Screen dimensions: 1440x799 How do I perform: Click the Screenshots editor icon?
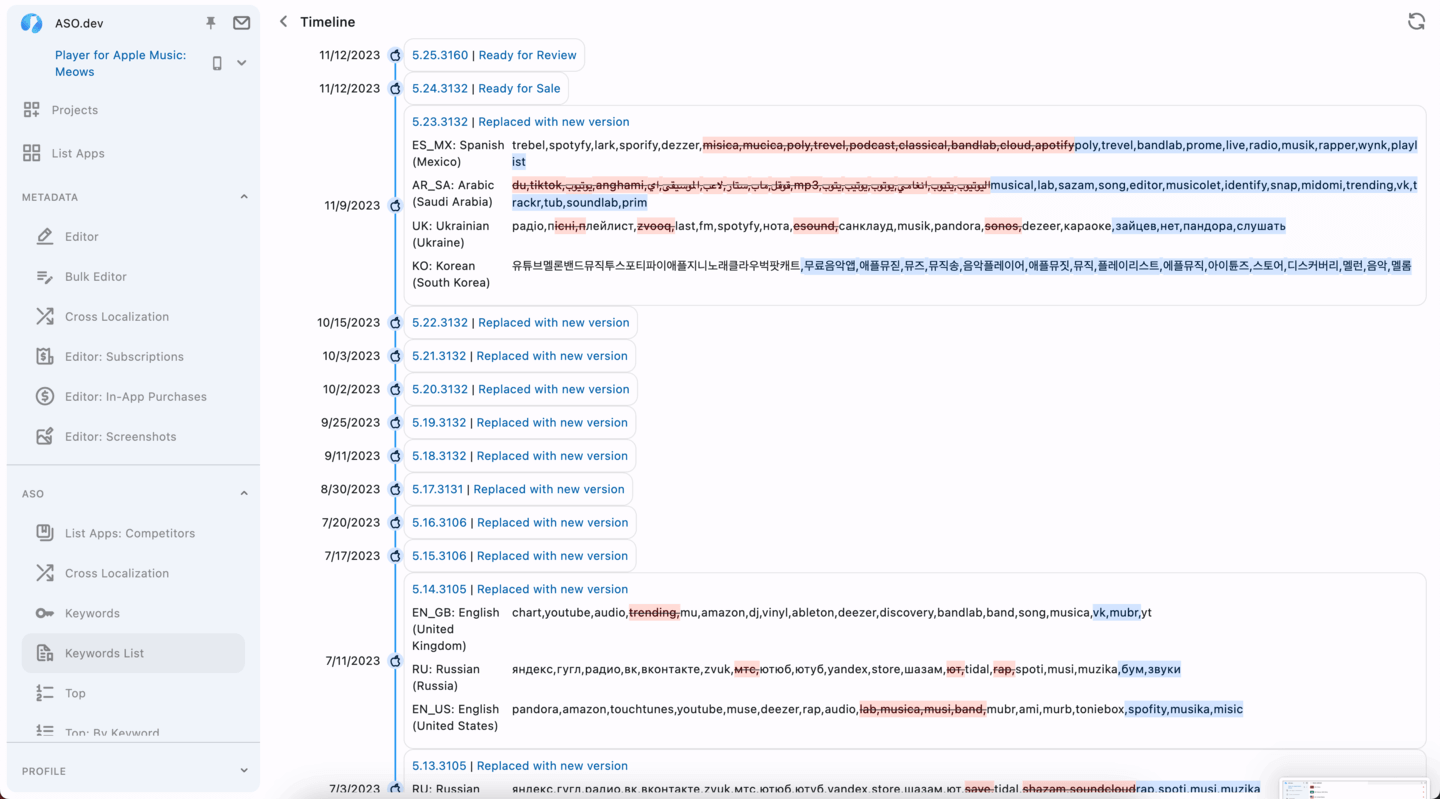coord(45,437)
